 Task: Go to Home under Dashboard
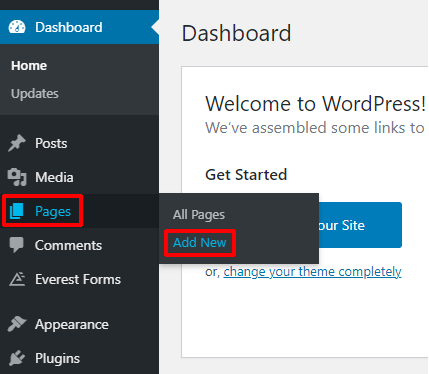pos(29,66)
